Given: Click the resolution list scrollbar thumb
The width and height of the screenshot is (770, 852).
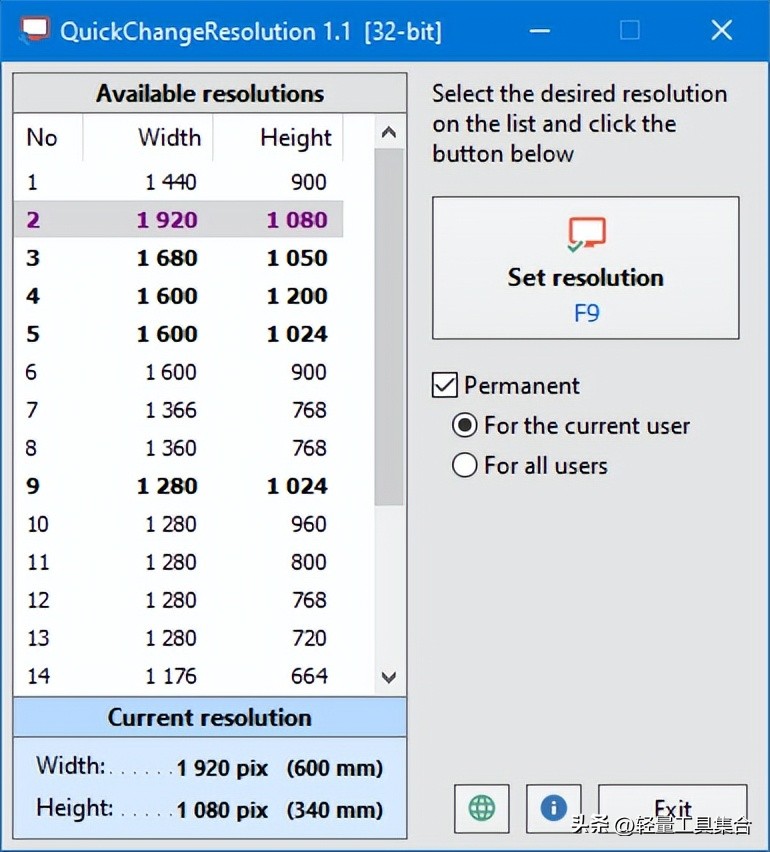Looking at the screenshot, I should coord(389,327).
